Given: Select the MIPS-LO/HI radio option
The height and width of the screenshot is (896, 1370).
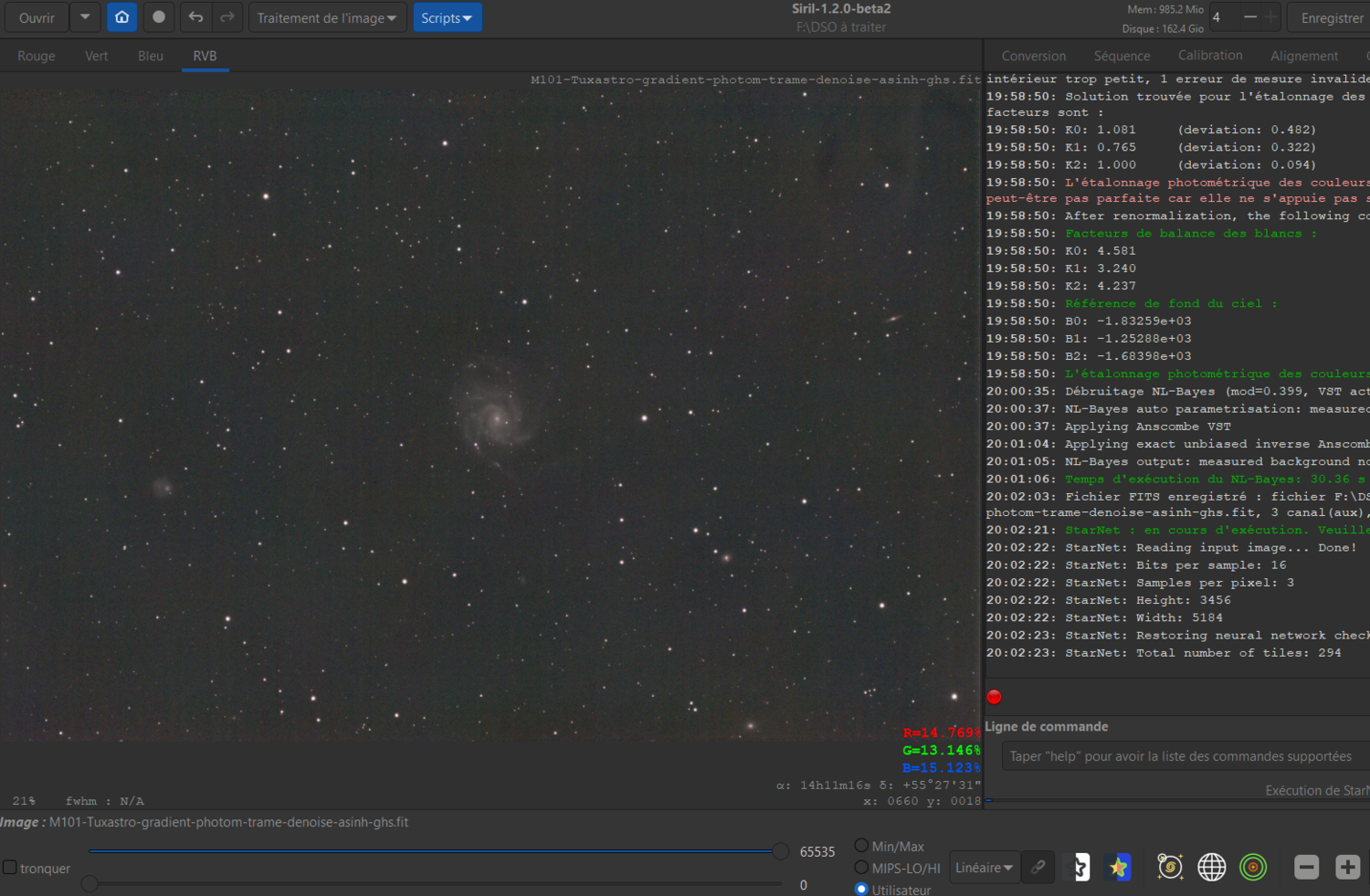Looking at the screenshot, I should [861, 868].
